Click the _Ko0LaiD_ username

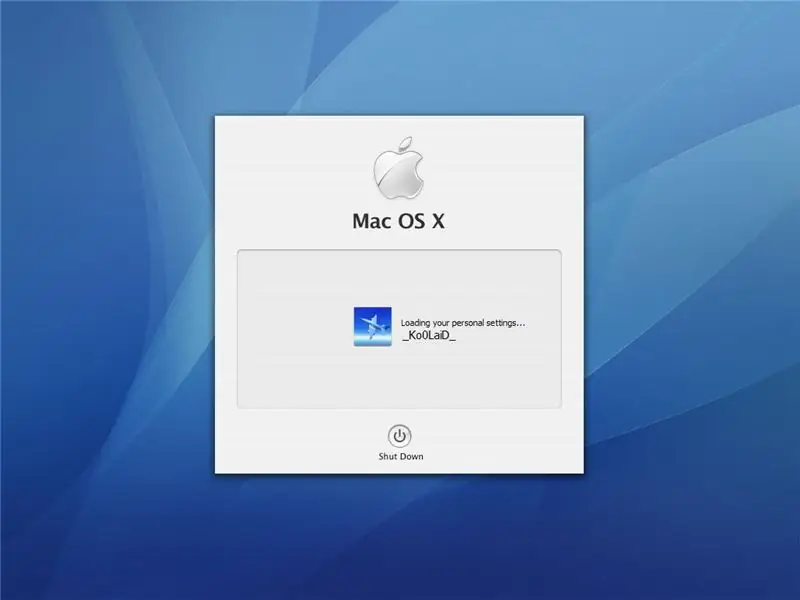click(x=429, y=335)
